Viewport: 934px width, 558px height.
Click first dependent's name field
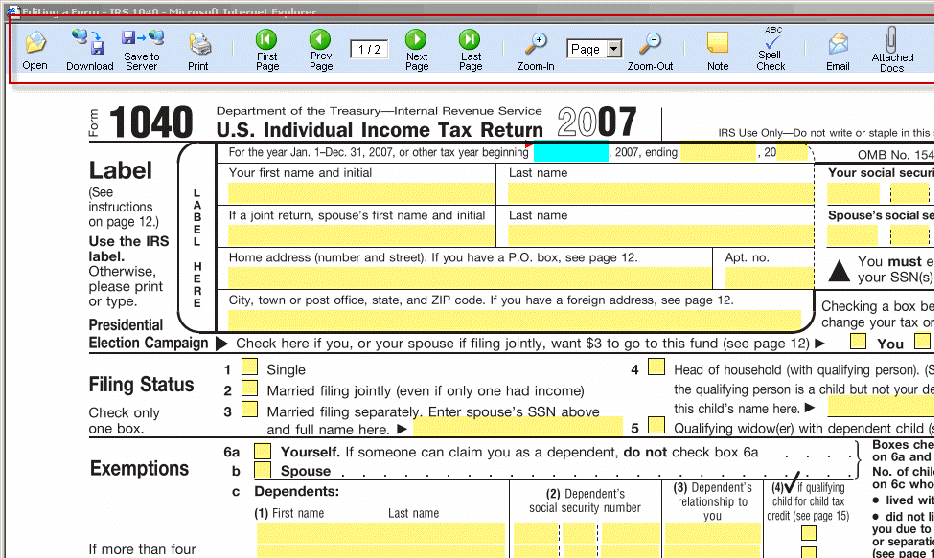(381, 533)
